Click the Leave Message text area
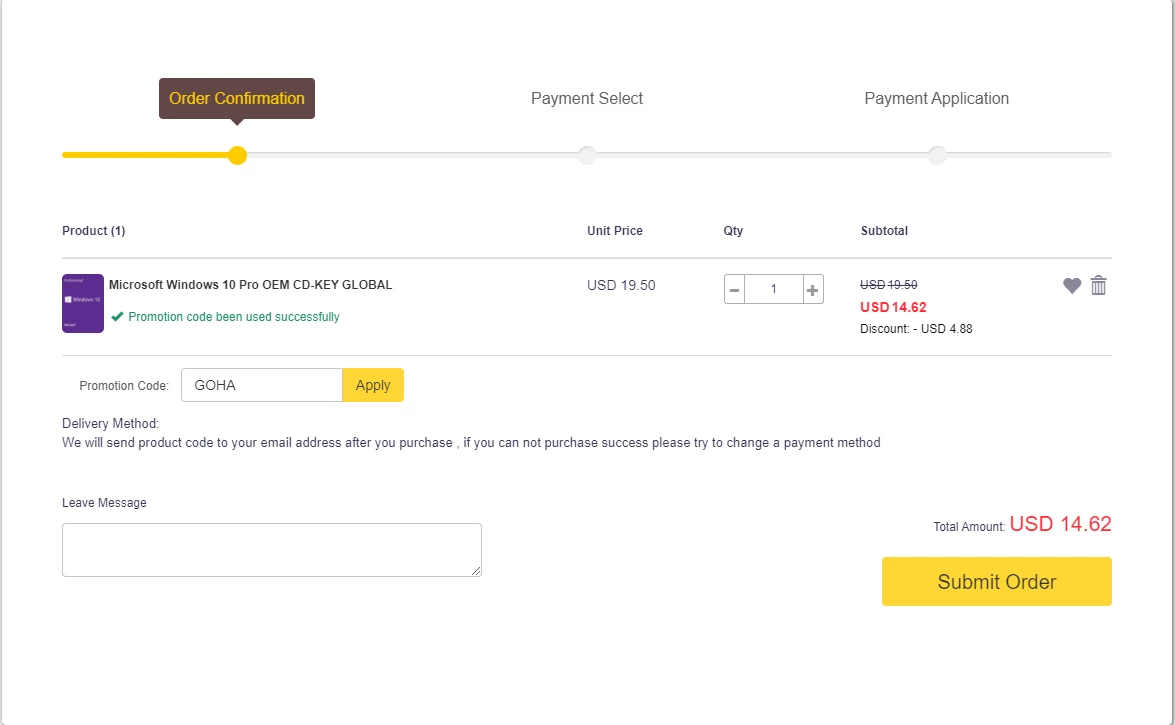Viewport: 1175px width, 725px height. click(x=271, y=550)
